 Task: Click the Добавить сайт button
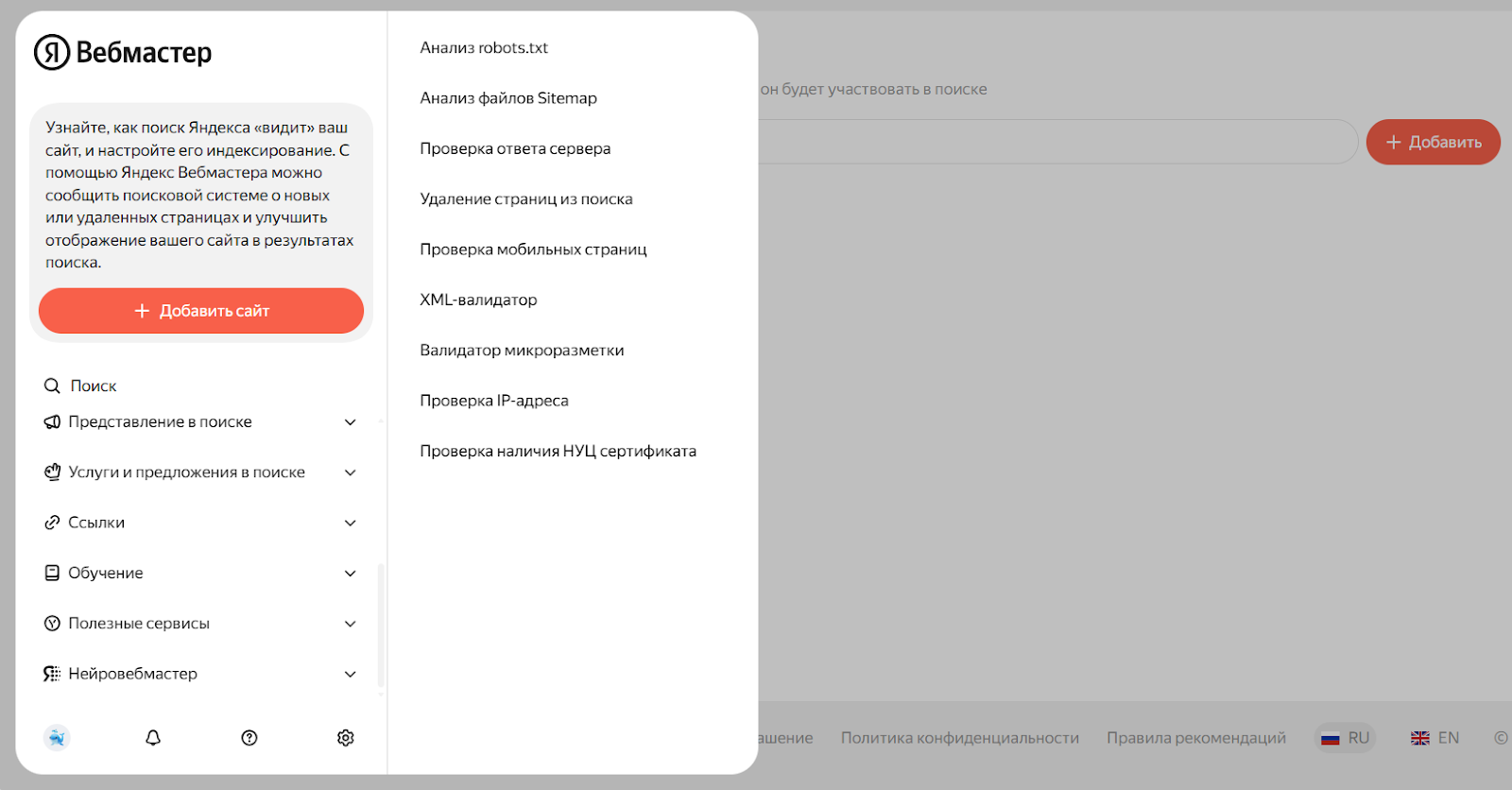[201, 311]
